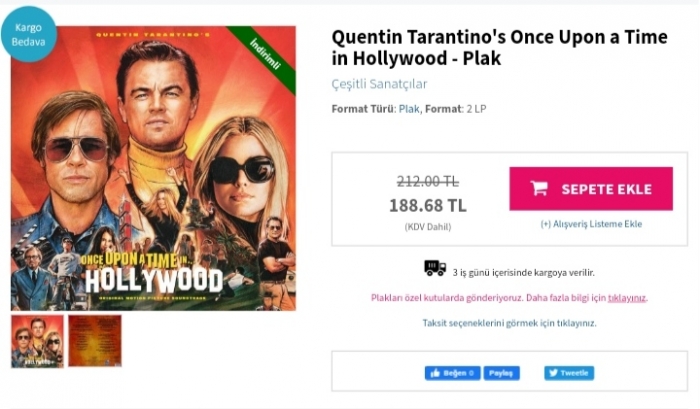Click the shopping cart icon on the pink button
Screen dimensions: 700x409
(539, 188)
